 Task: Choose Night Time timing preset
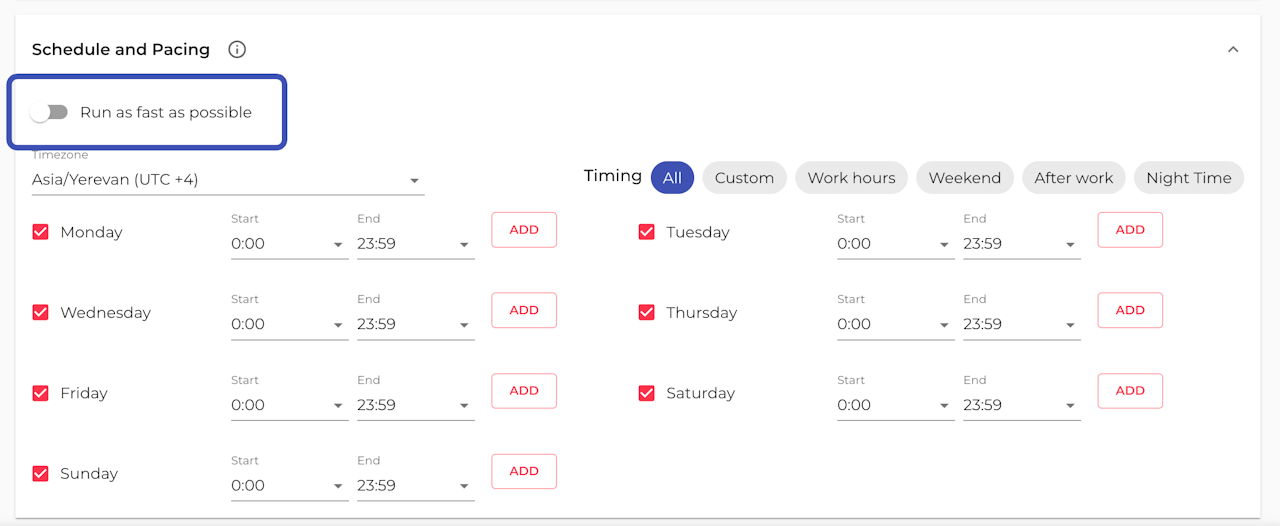(x=1188, y=178)
